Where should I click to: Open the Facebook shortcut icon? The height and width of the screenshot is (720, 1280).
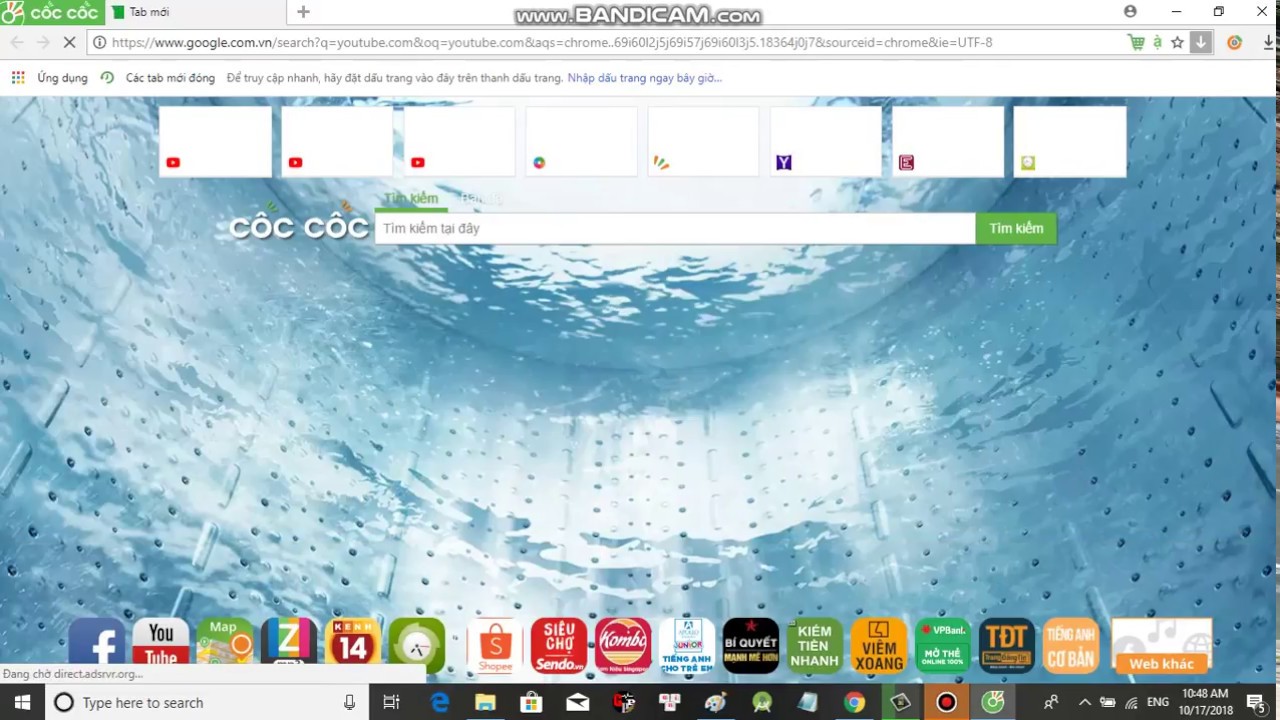[x=97, y=645]
